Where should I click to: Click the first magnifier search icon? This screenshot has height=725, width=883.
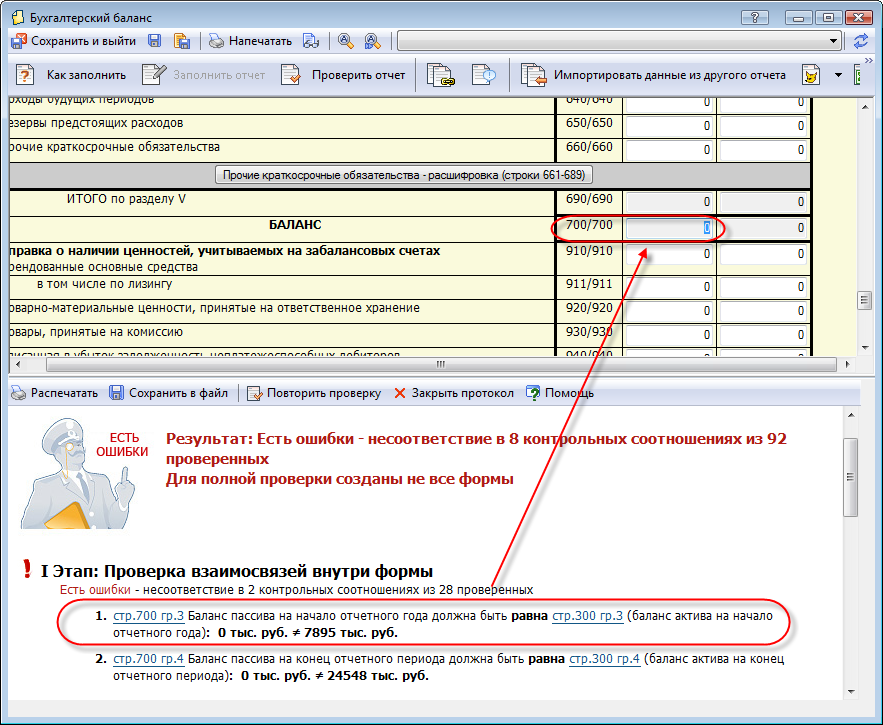pyautogui.click(x=346, y=41)
